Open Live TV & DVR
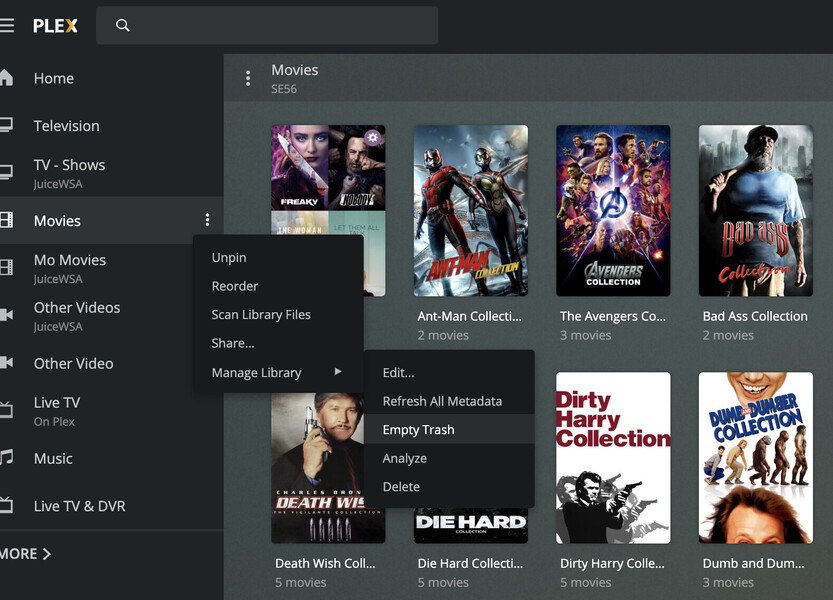Viewport: 833px width, 600px height. click(80, 506)
